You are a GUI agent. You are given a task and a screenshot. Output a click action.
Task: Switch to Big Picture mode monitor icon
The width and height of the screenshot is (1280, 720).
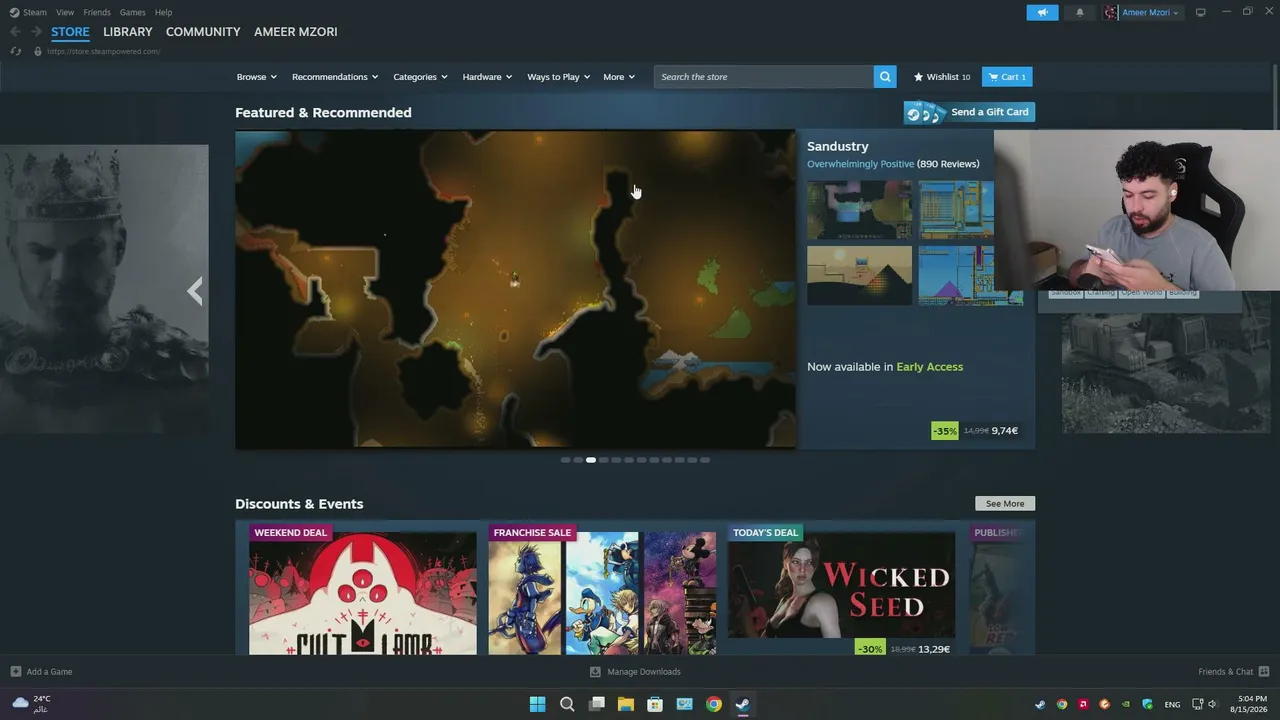[x=1201, y=12]
